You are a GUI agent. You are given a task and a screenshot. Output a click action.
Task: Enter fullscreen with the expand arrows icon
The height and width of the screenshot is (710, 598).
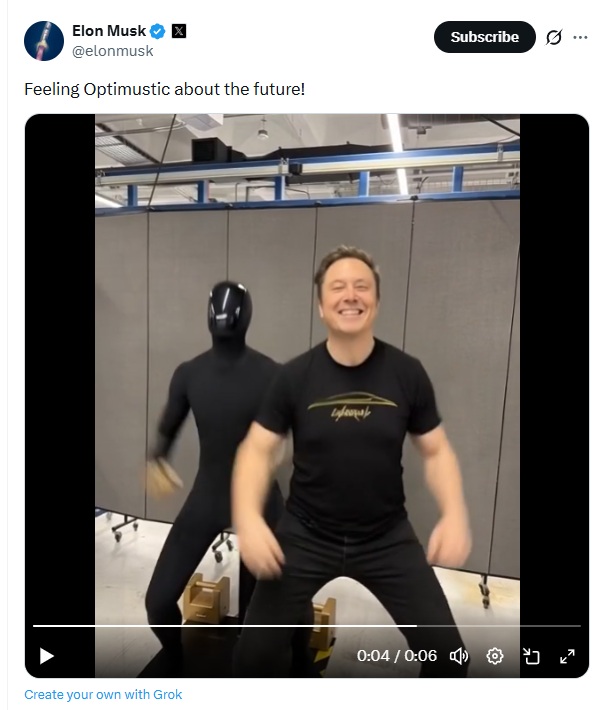pyautogui.click(x=567, y=656)
